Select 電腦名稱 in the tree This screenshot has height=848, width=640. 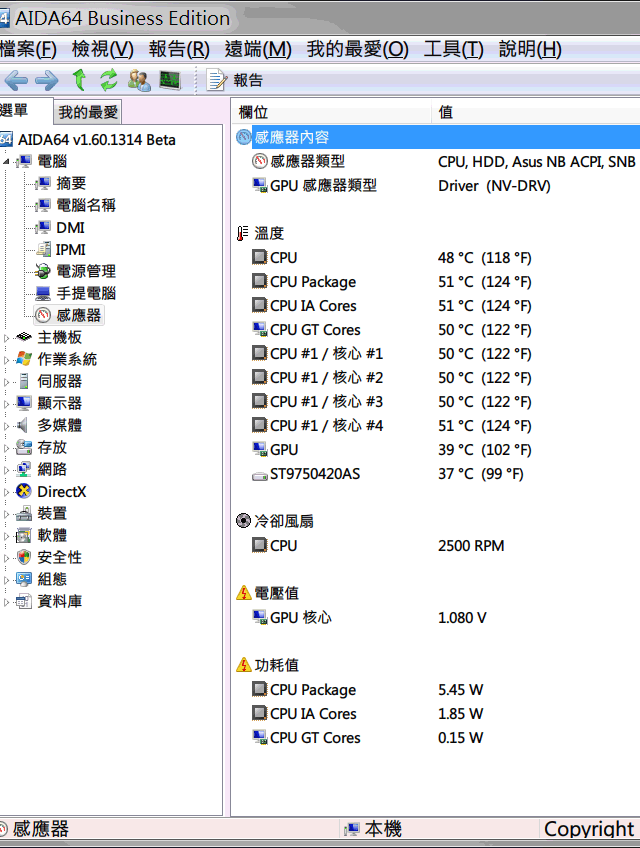coord(86,206)
